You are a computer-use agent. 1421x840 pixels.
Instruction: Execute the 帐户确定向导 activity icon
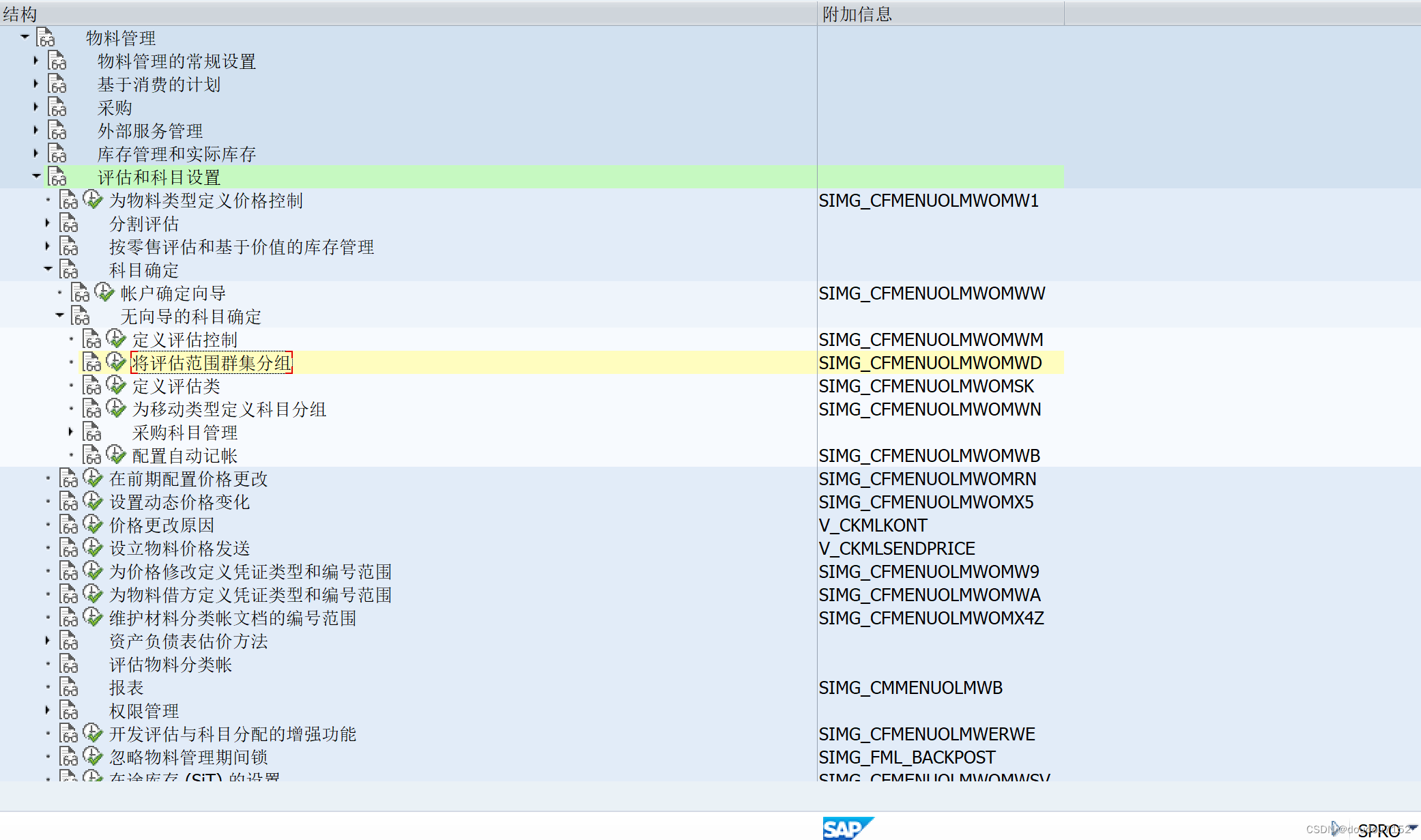pos(104,293)
